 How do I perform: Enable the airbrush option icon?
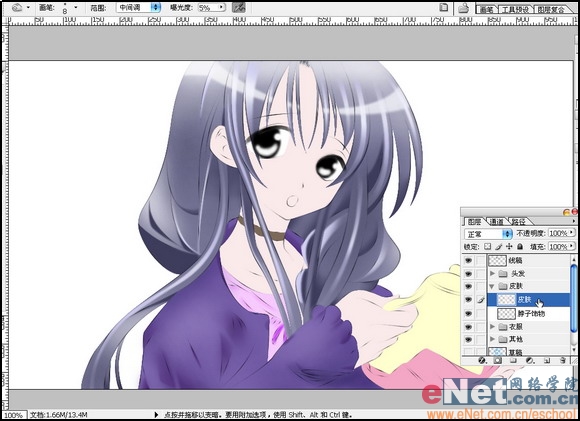point(239,7)
